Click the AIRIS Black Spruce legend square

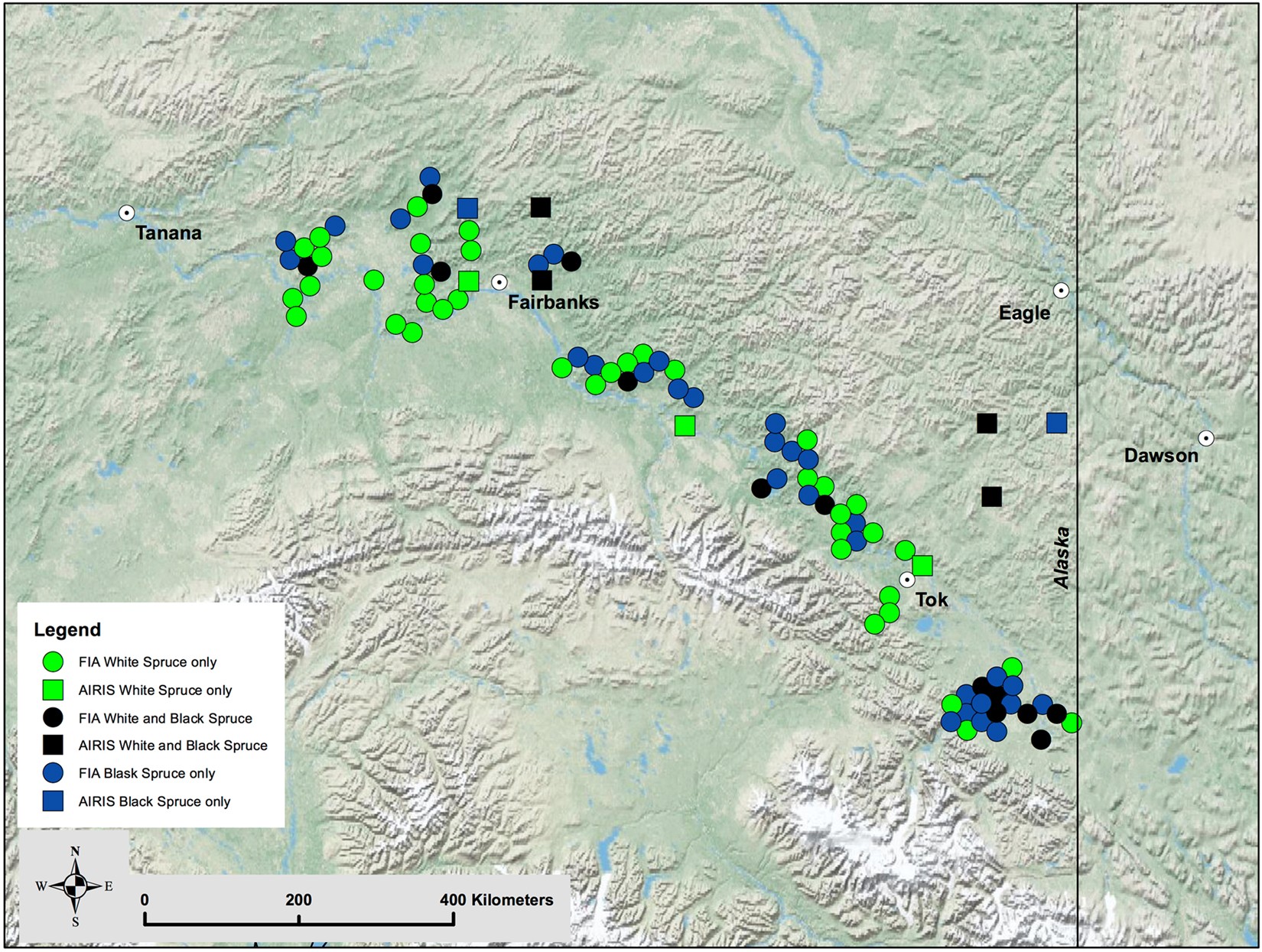click(53, 801)
